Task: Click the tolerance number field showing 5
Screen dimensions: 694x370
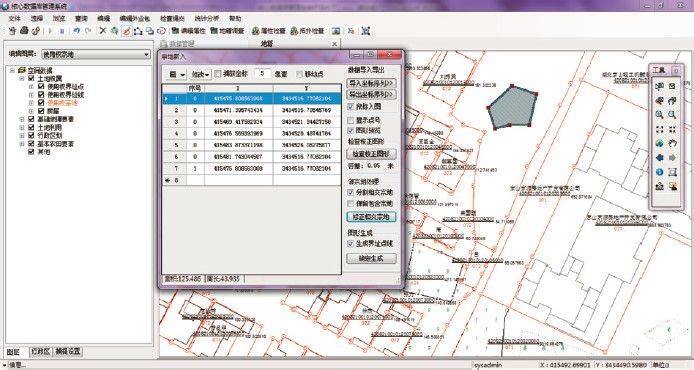Action: (x=262, y=74)
